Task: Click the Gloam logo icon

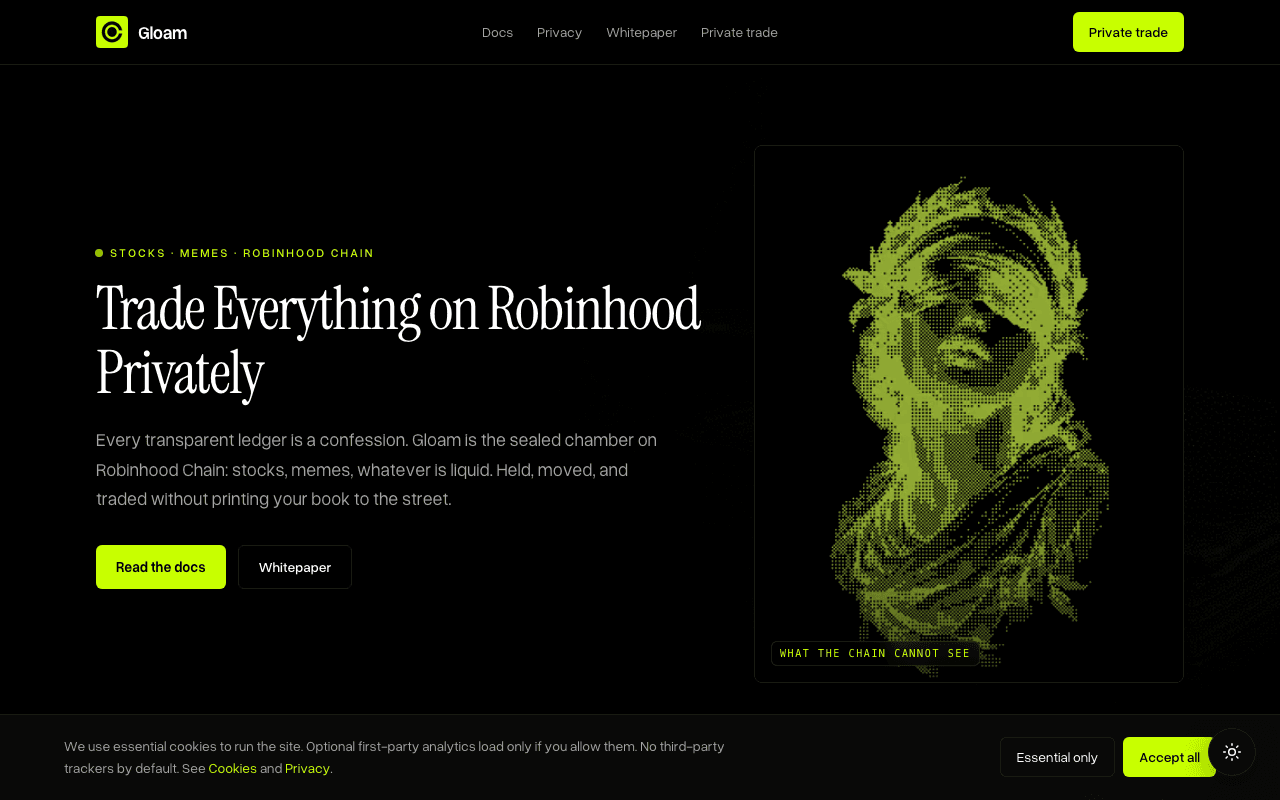Action: (112, 32)
